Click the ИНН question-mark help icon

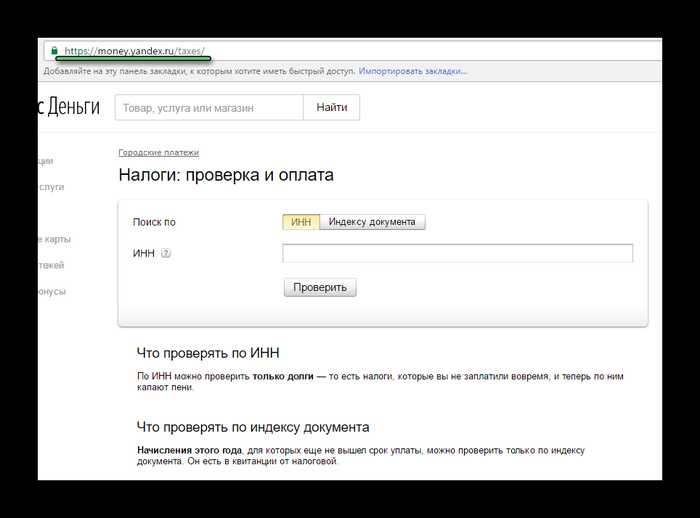[166, 253]
